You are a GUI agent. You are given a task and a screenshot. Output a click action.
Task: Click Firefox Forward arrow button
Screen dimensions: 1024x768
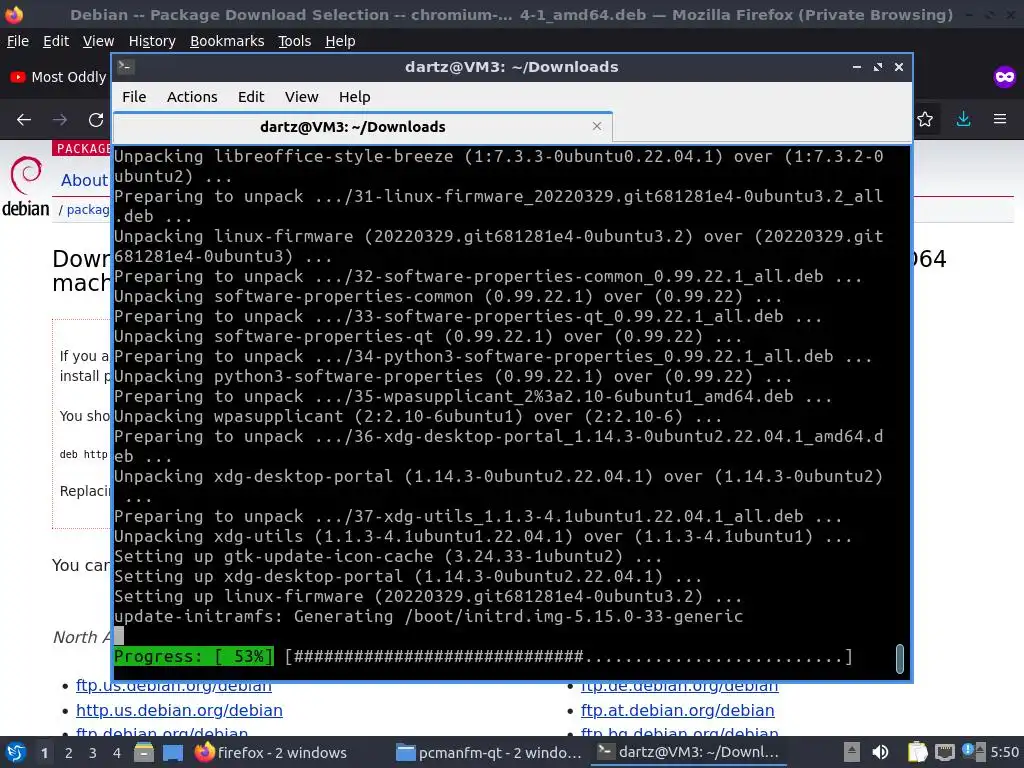(x=60, y=120)
